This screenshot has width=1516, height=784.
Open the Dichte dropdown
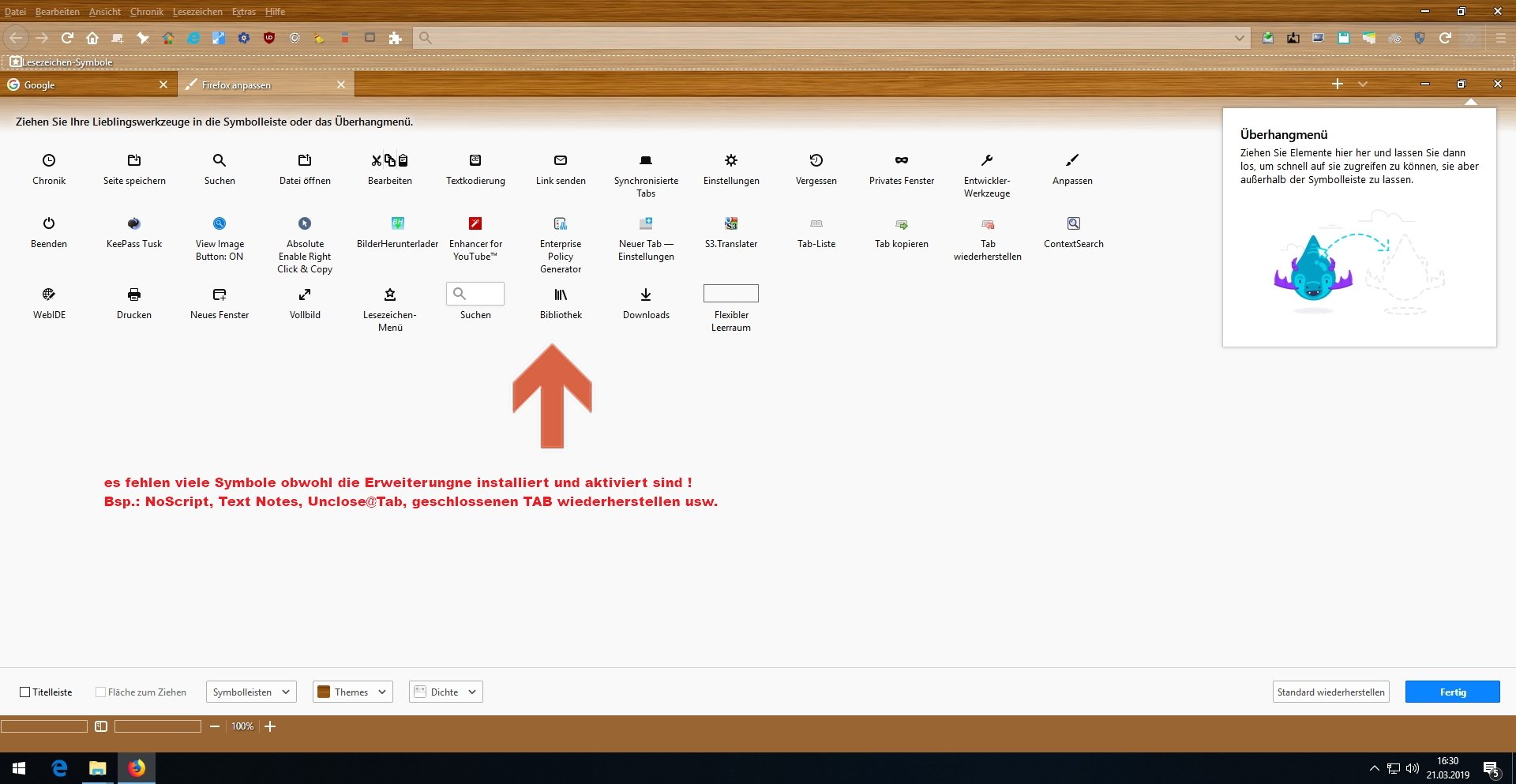[446, 692]
